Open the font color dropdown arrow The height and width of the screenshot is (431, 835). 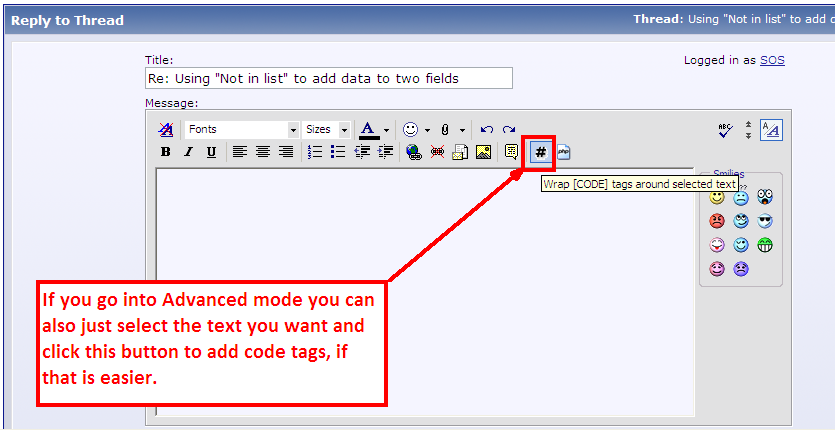pos(387,130)
